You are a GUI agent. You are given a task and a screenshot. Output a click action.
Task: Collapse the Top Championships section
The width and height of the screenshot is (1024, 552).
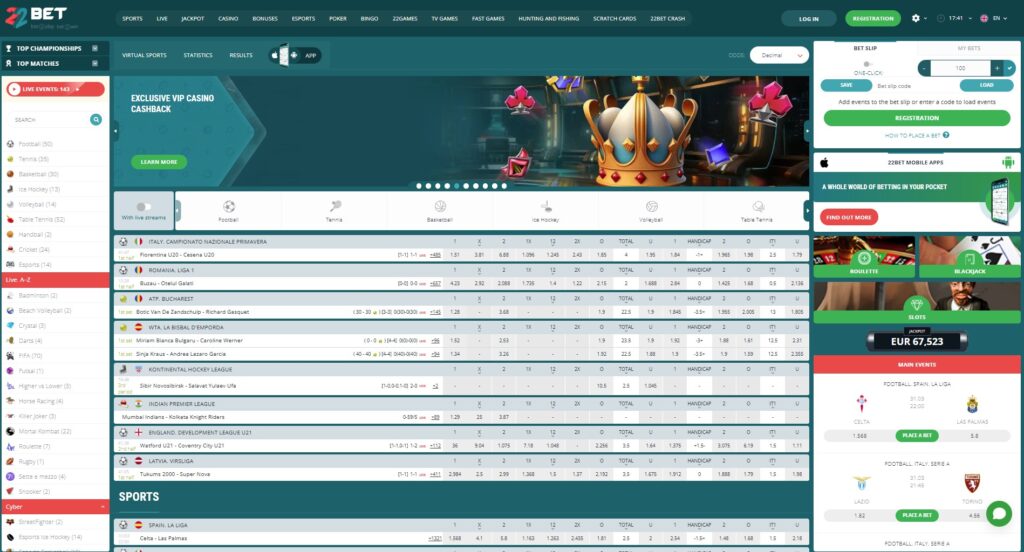(x=95, y=48)
